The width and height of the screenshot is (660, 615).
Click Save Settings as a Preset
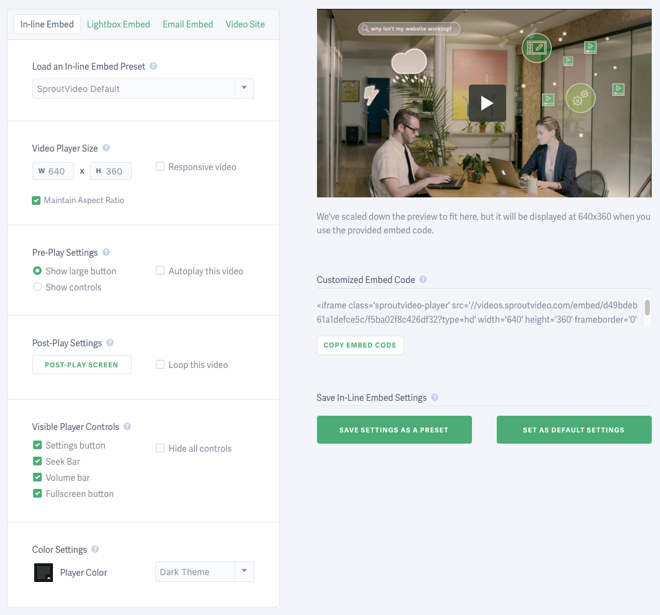click(x=394, y=429)
